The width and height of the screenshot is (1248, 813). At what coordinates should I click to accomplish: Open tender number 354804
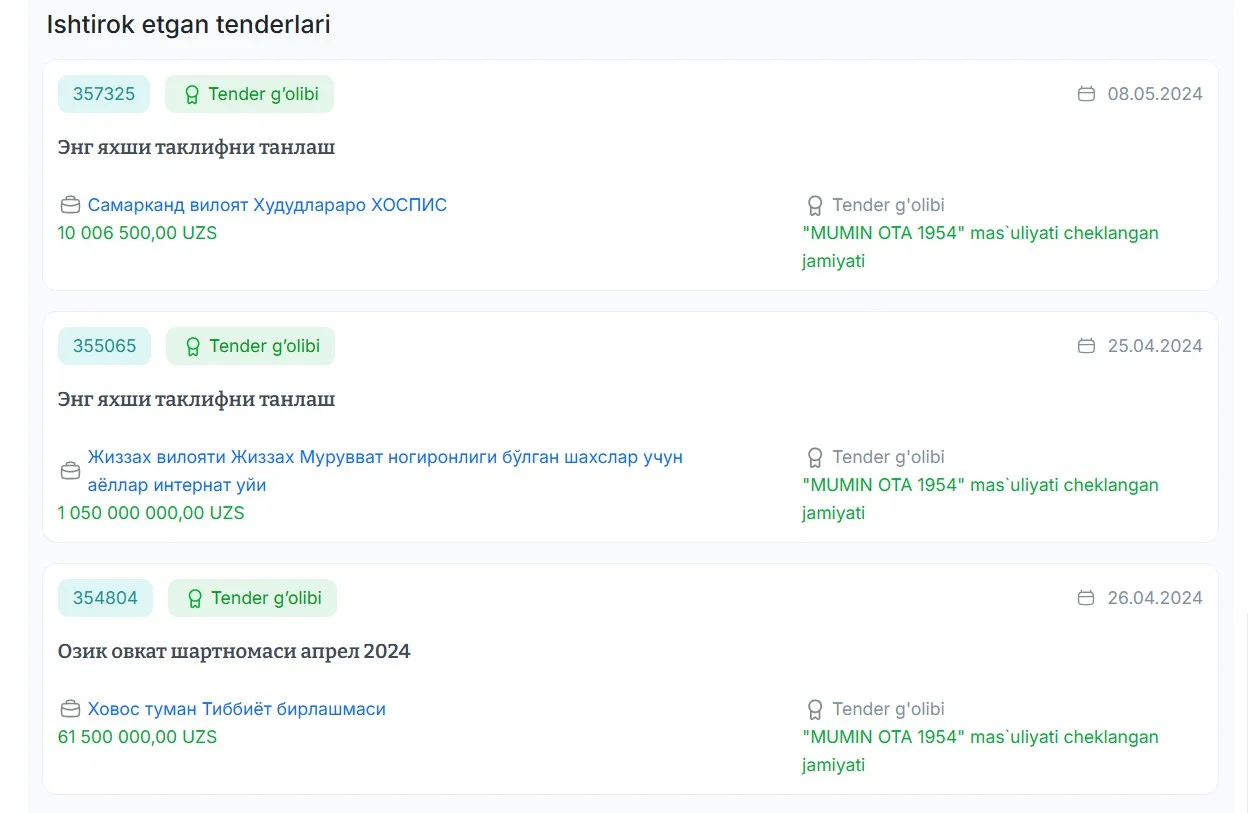(x=105, y=598)
